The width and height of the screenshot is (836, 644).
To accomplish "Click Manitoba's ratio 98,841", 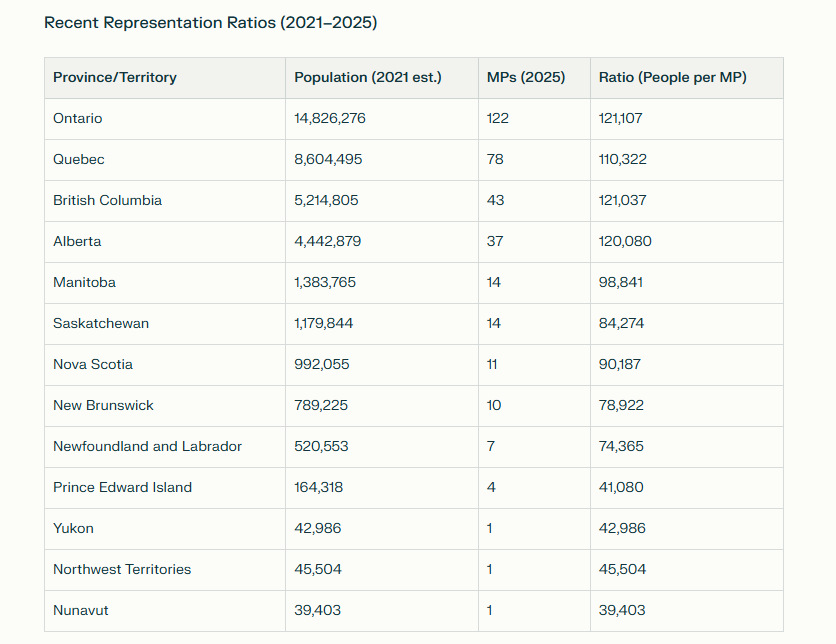I will (x=621, y=283).
